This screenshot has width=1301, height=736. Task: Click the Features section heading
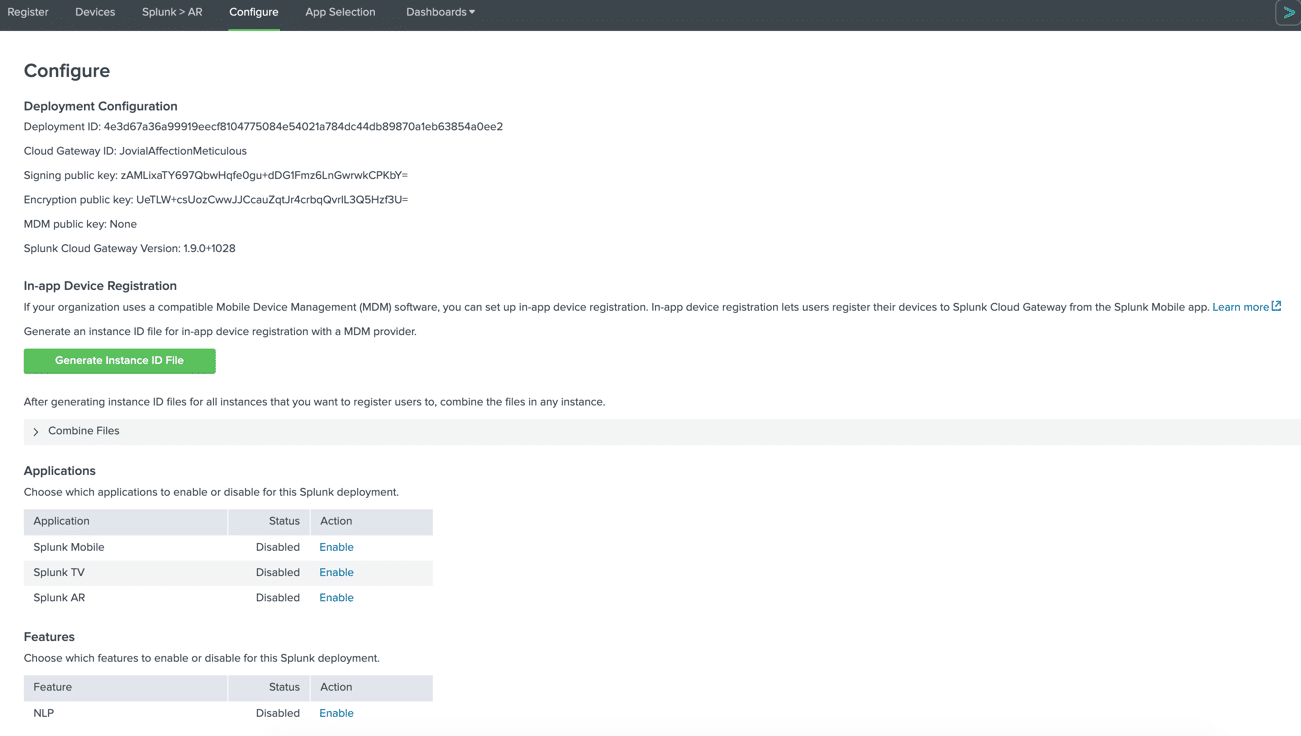[49, 637]
